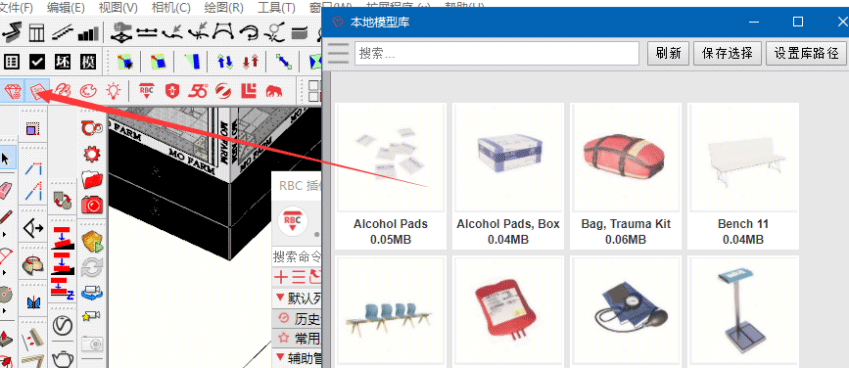Click the red folder icon
Image resolution: width=849 pixels, height=368 pixels.
(x=92, y=180)
